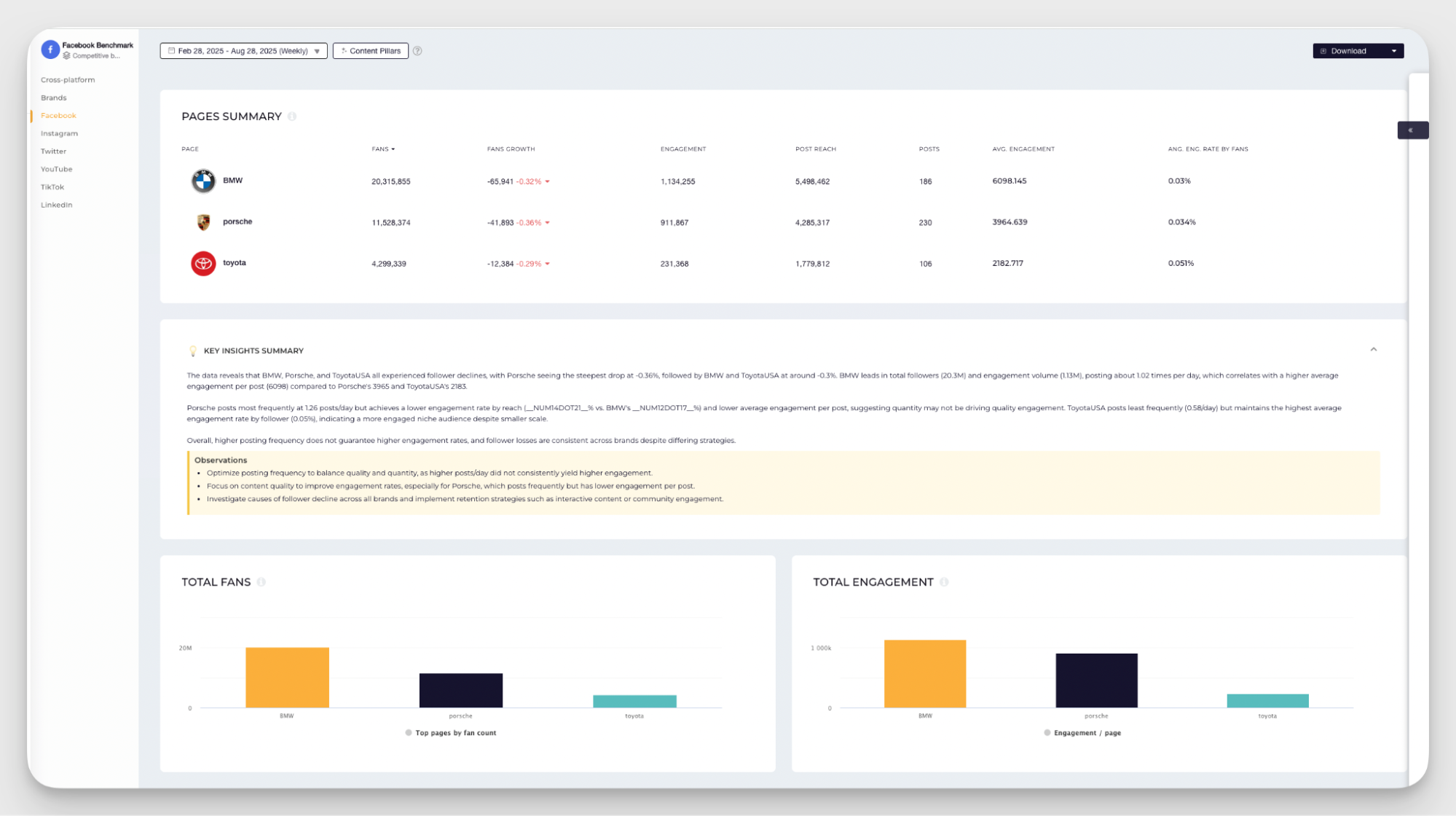The height and width of the screenshot is (816, 1456).
Task: Switch to the TikTok sidebar item
Action: click(x=52, y=187)
